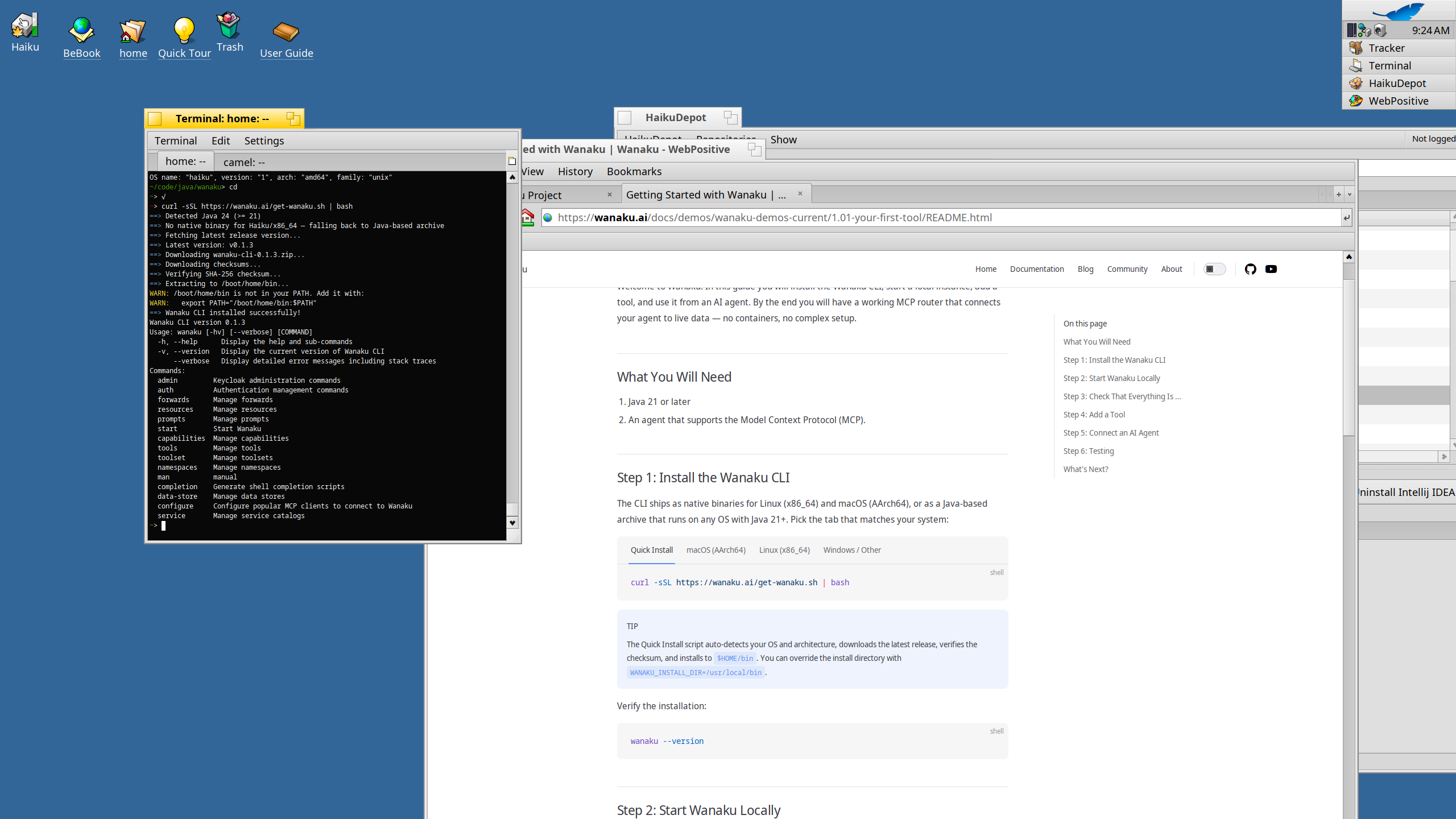Open the Blog nav link
The height and width of the screenshot is (819, 1456).
(x=1085, y=269)
